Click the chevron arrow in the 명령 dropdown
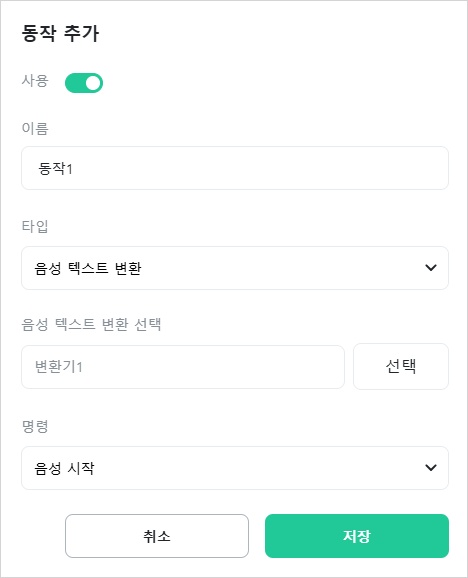This screenshot has width=468, height=578. [430, 468]
